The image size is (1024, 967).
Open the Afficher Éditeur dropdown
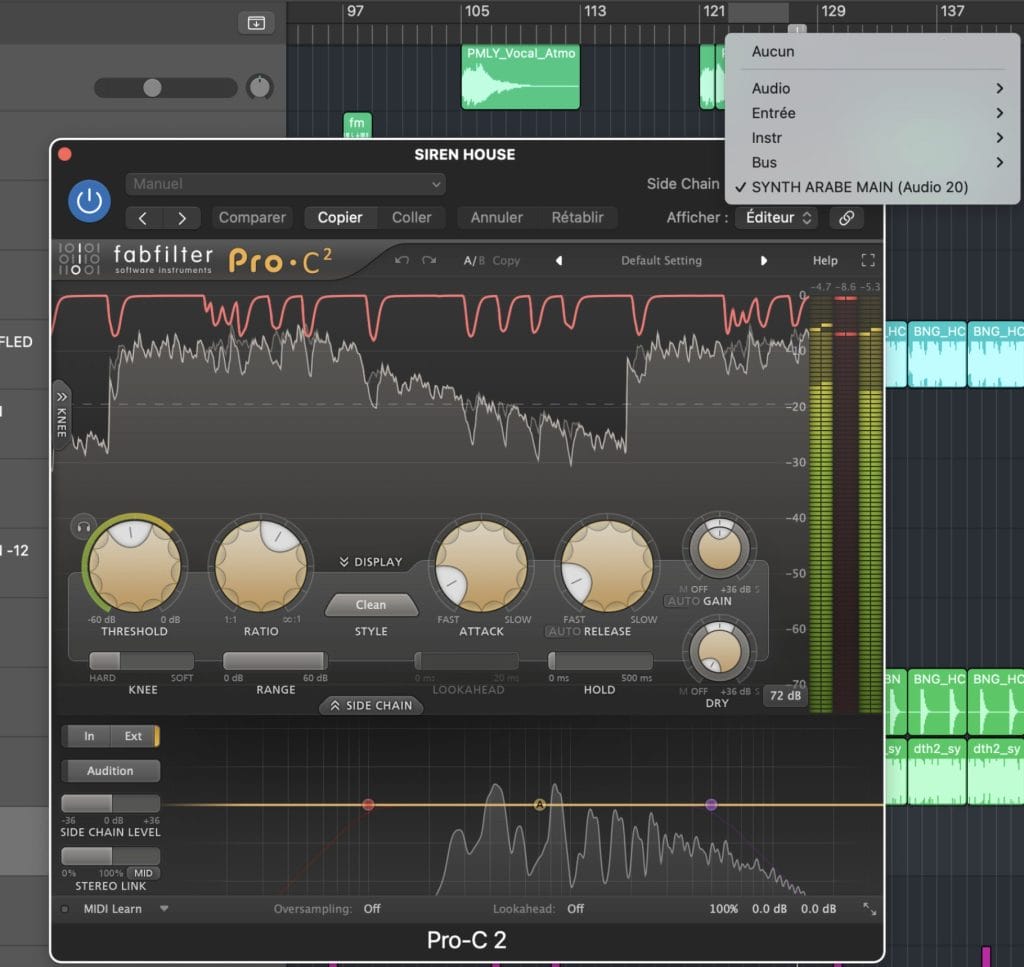click(x=777, y=217)
